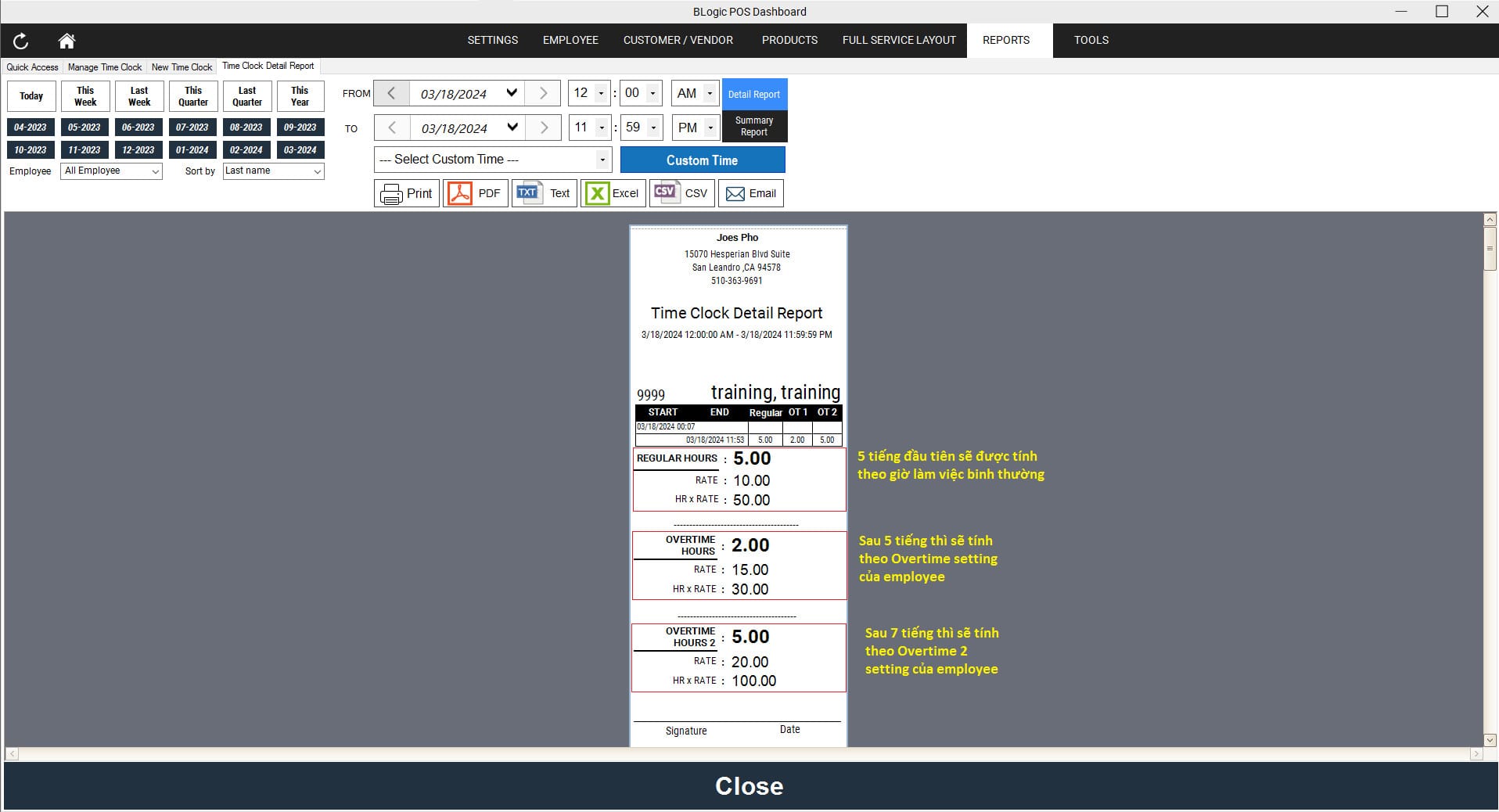Export report as PDF
Viewport: 1499px width, 812px height.
click(x=475, y=193)
